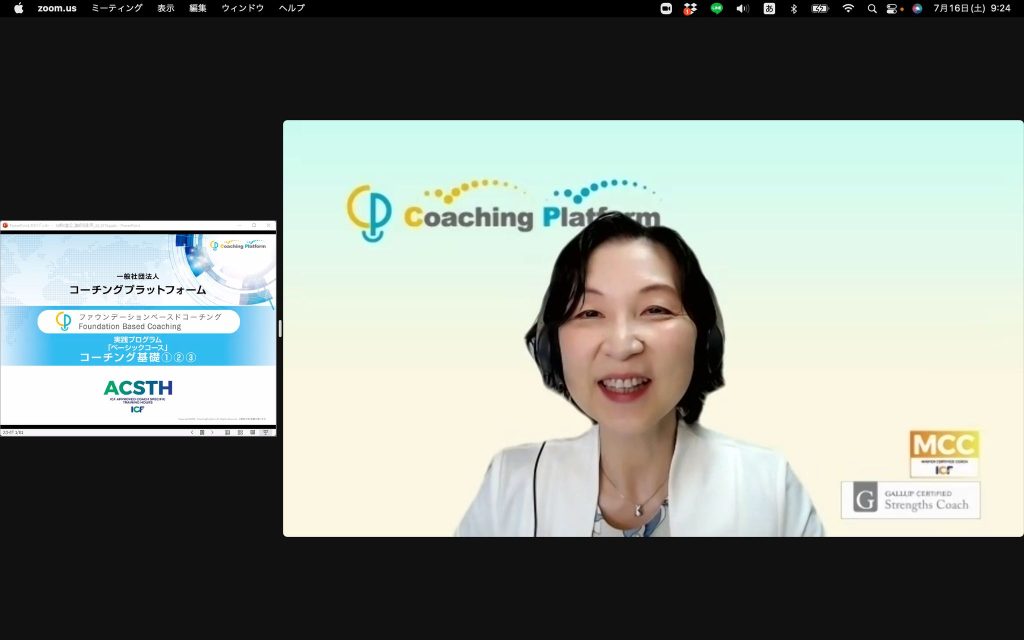Click the Foundation Based Coaching banner on slide
Image resolution: width=1024 pixels, height=640 pixels.
(138, 321)
